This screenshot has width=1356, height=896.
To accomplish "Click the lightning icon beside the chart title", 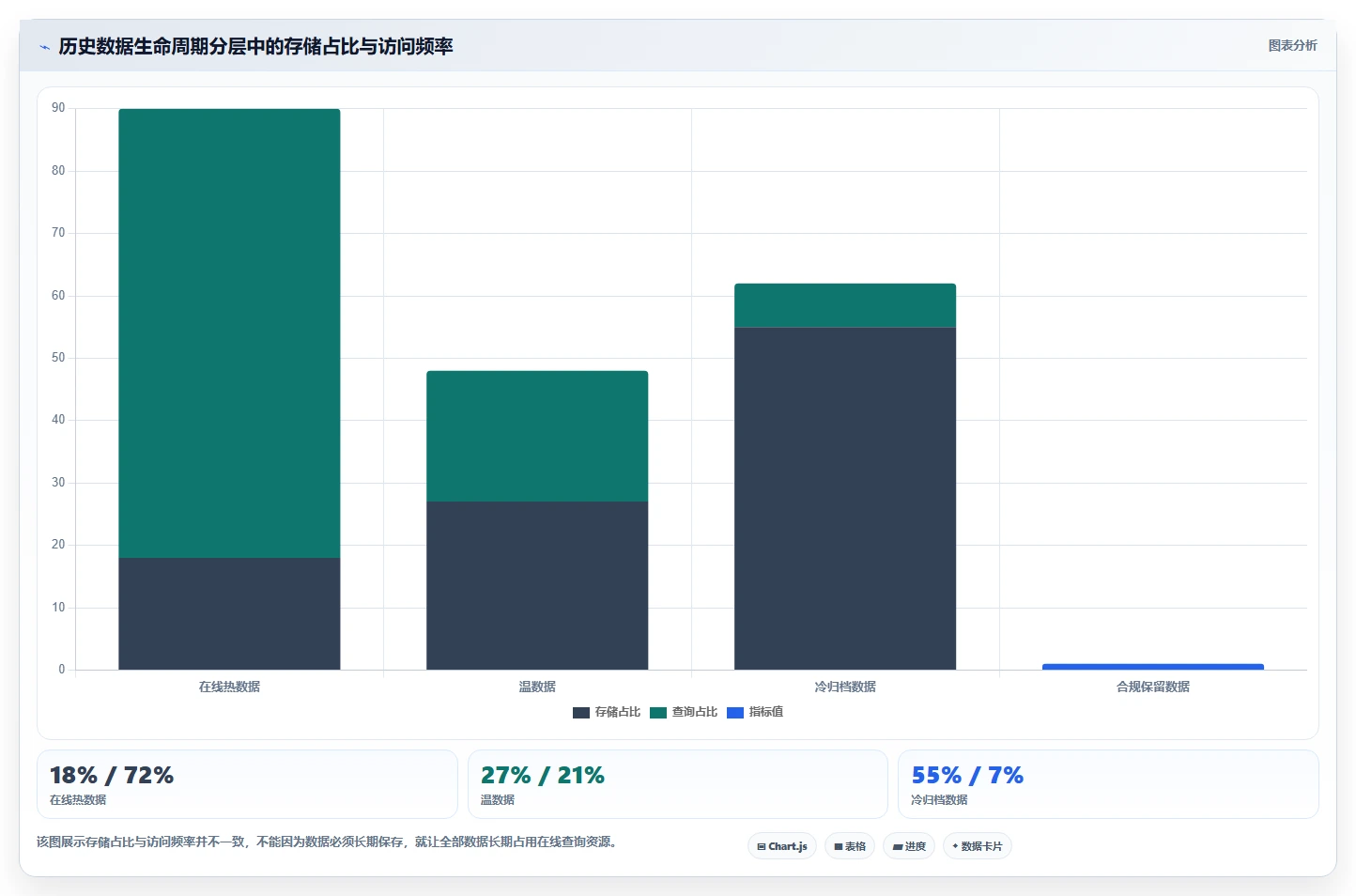I will click(44, 47).
